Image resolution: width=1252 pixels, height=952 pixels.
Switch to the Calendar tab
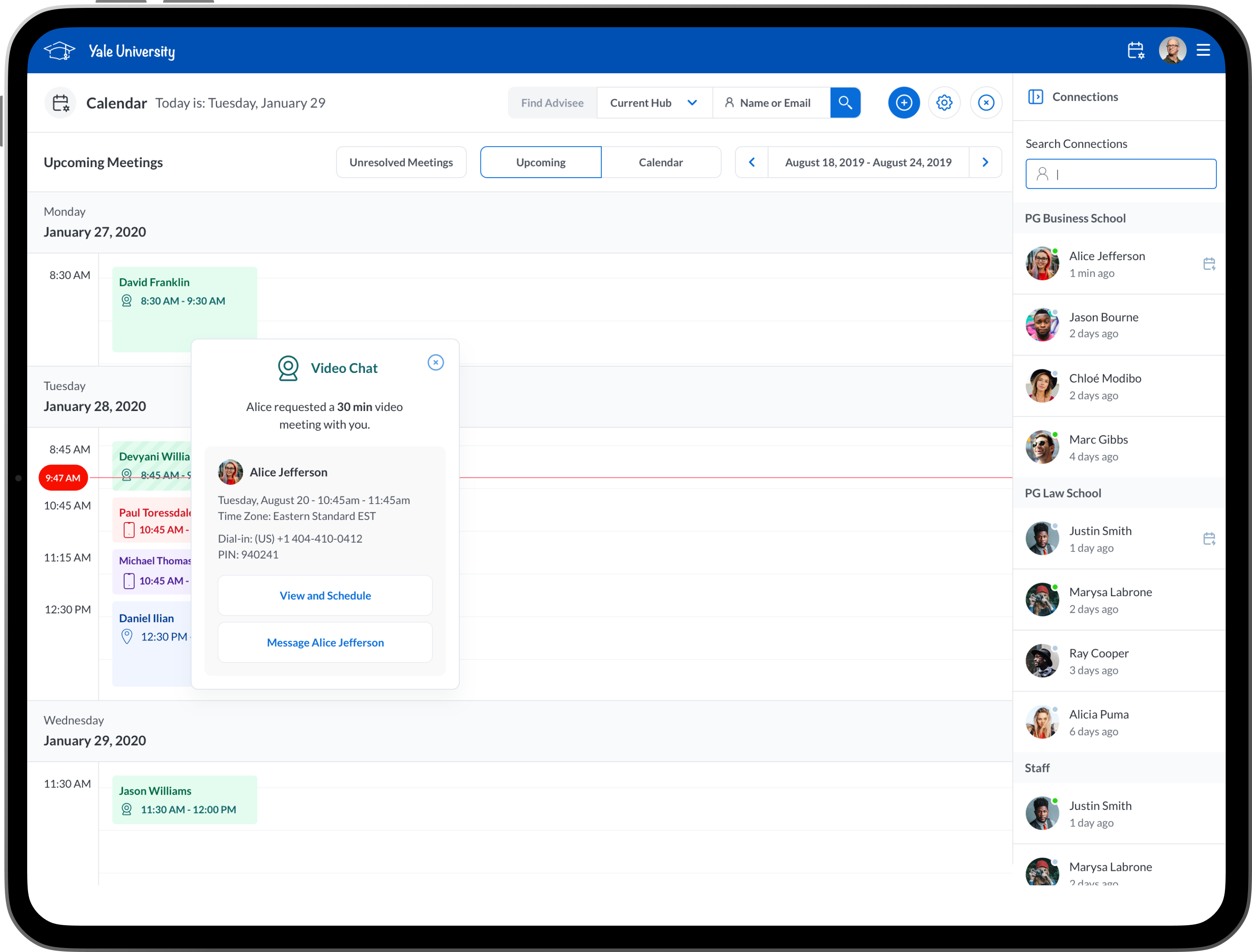(661, 163)
